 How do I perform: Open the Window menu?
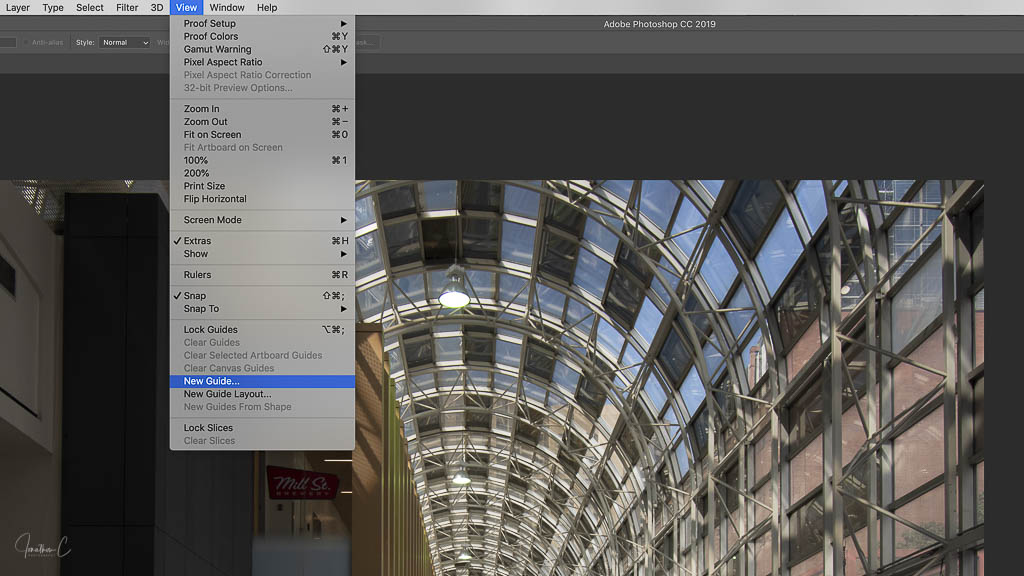tap(227, 7)
